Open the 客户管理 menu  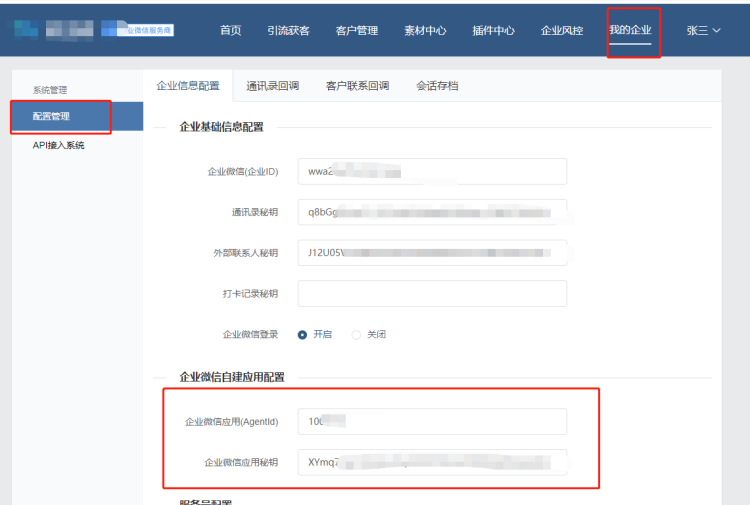coord(357,30)
